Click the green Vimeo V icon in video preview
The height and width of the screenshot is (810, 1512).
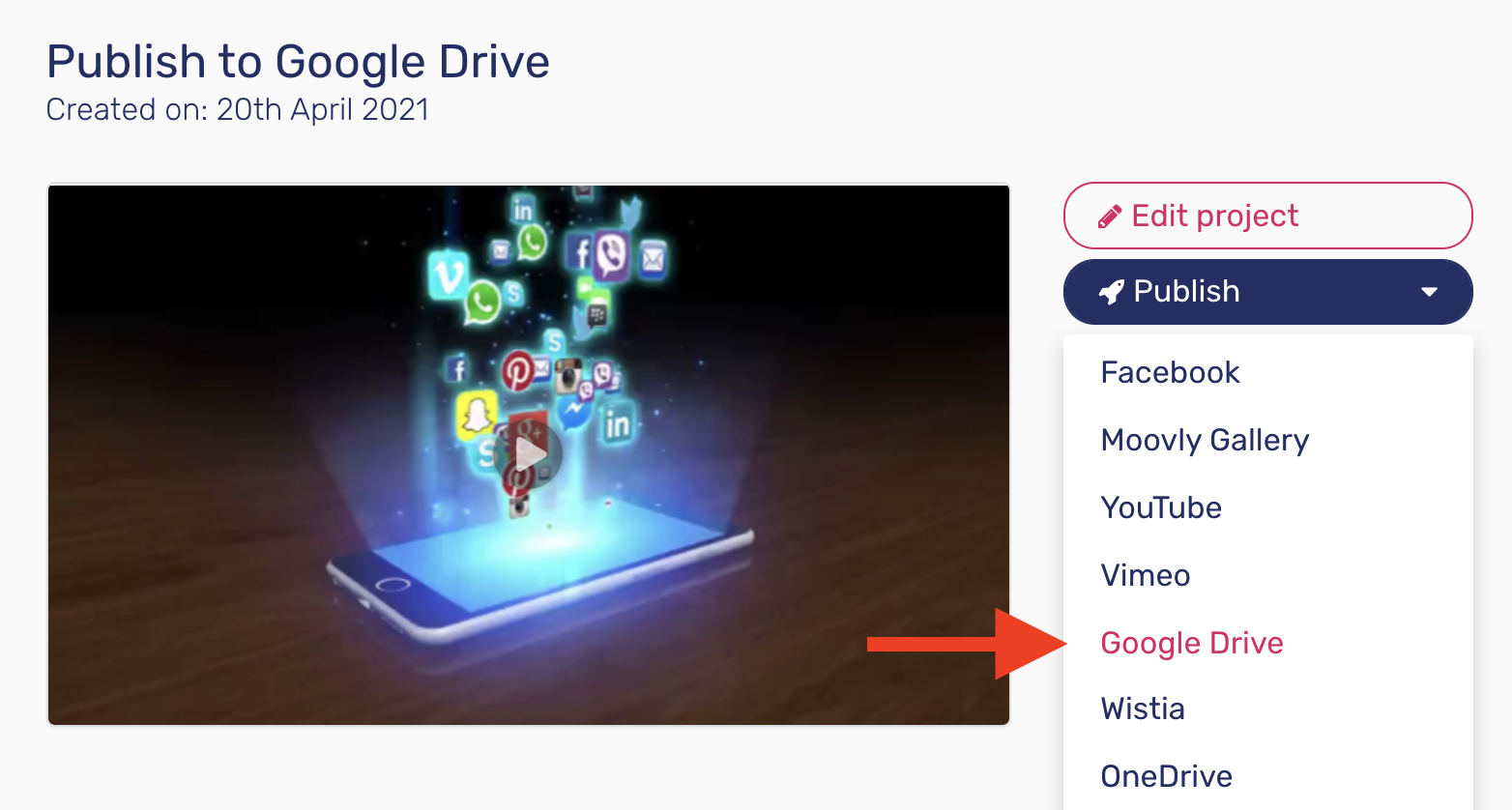tap(448, 275)
